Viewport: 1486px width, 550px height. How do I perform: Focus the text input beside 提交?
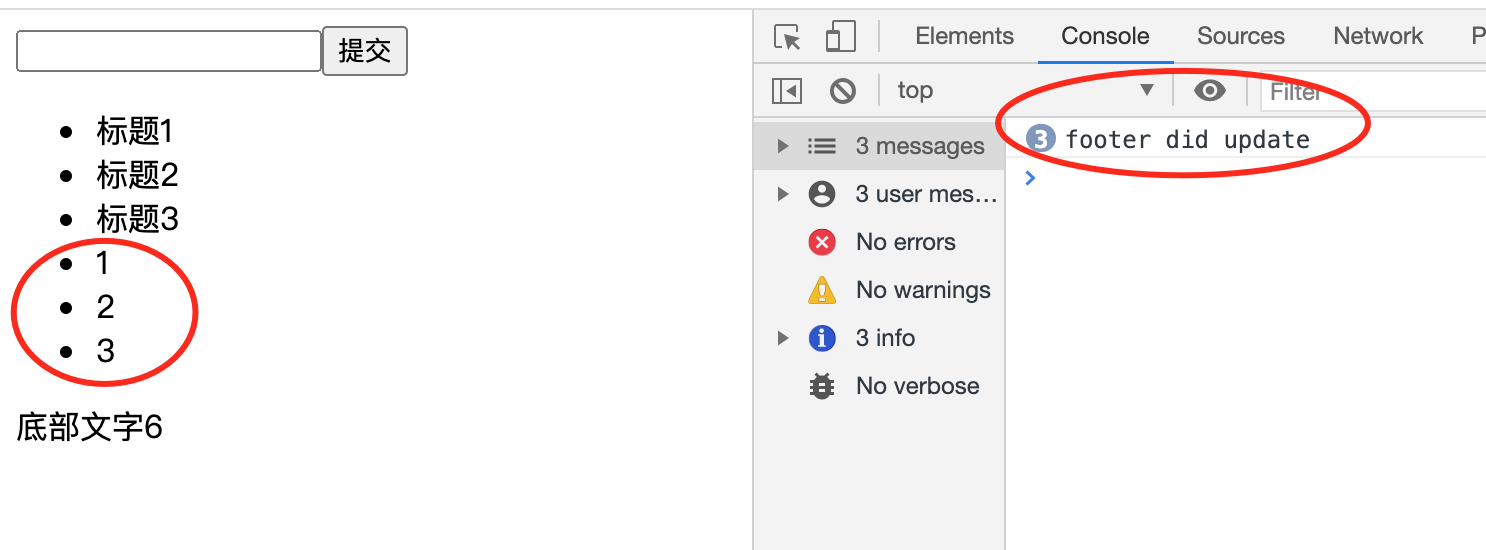(169, 51)
